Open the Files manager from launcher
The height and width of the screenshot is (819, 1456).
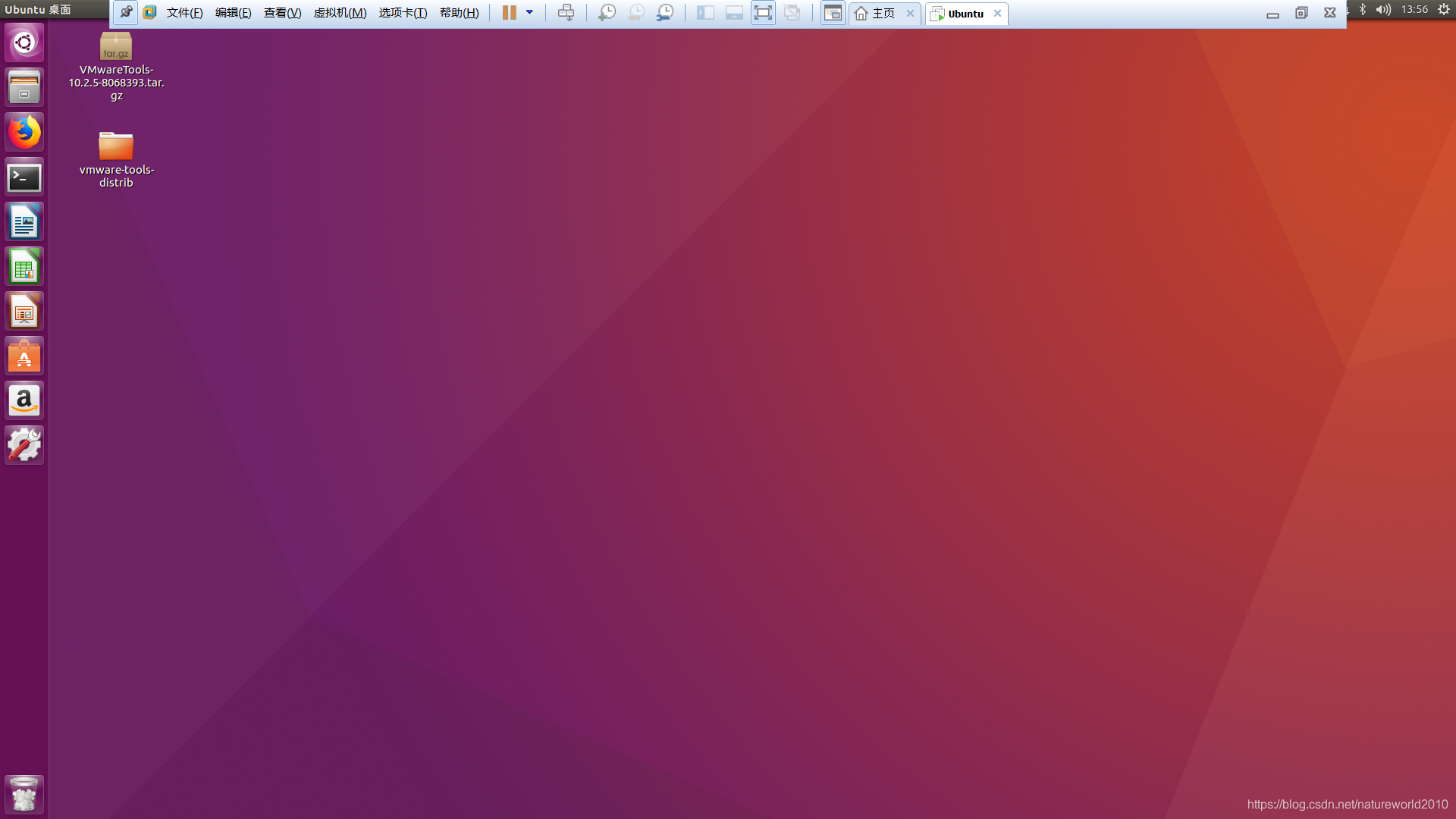click(x=24, y=87)
